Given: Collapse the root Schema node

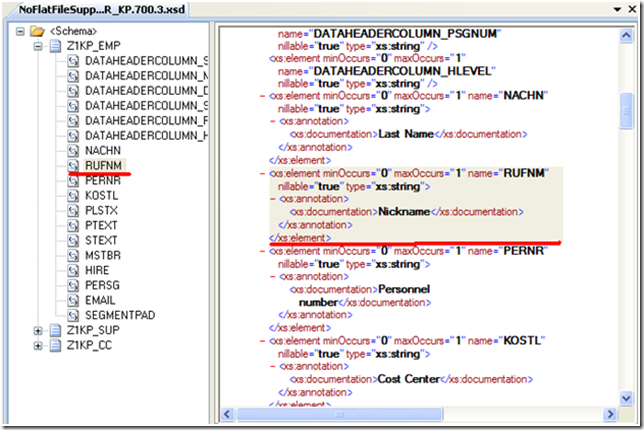Looking at the screenshot, I should point(22,31).
